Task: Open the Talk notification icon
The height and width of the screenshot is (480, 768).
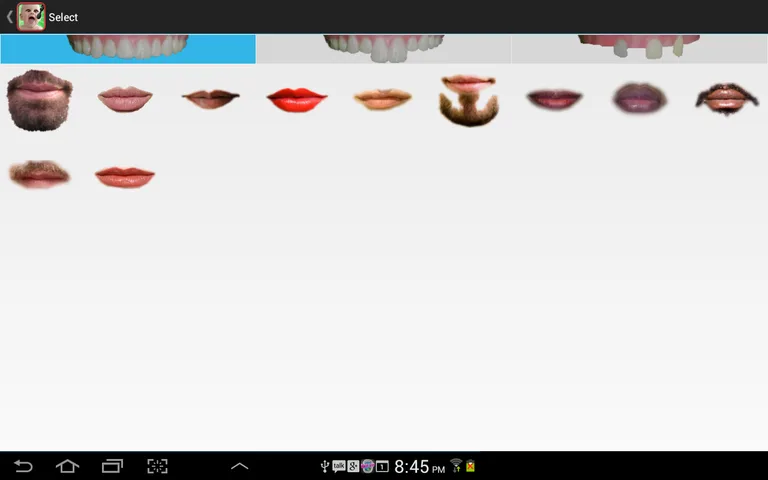Action: click(338, 466)
